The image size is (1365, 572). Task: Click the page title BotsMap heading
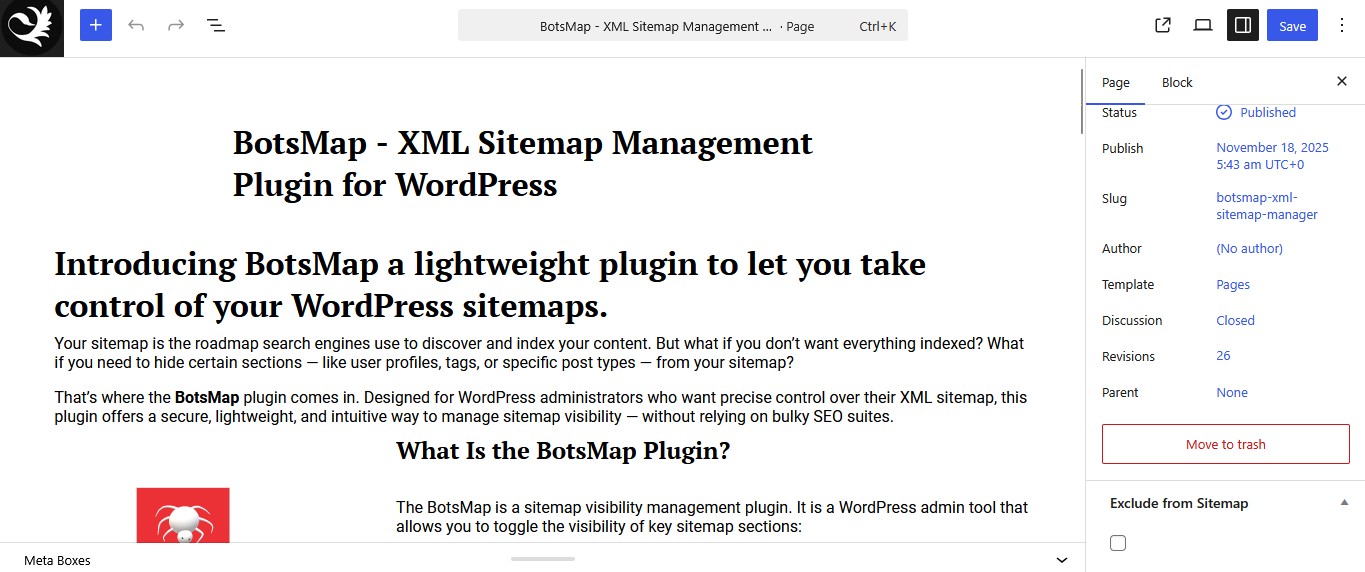523,164
